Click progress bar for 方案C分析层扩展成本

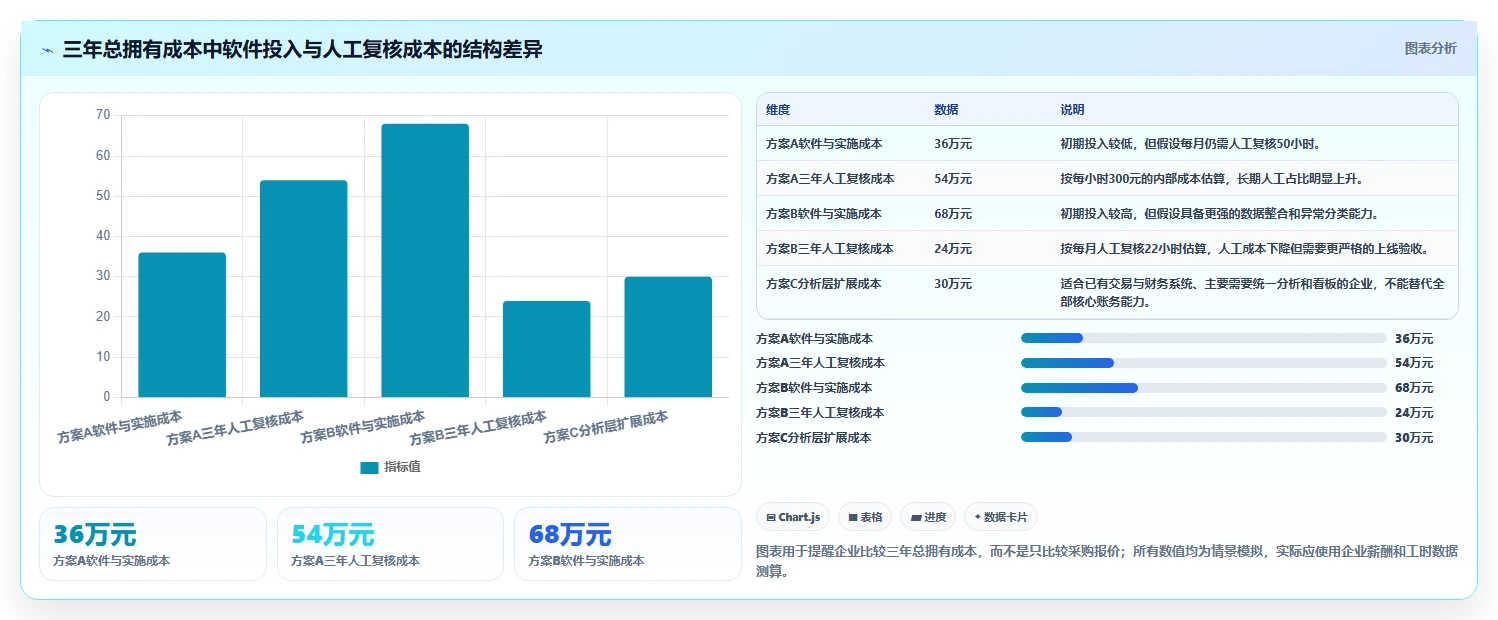pyautogui.click(x=1204, y=437)
